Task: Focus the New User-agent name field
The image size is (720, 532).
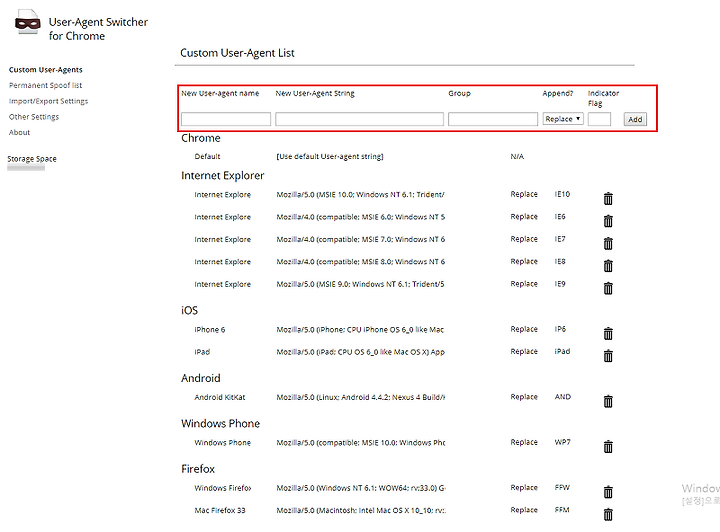Action: click(x=226, y=119)
